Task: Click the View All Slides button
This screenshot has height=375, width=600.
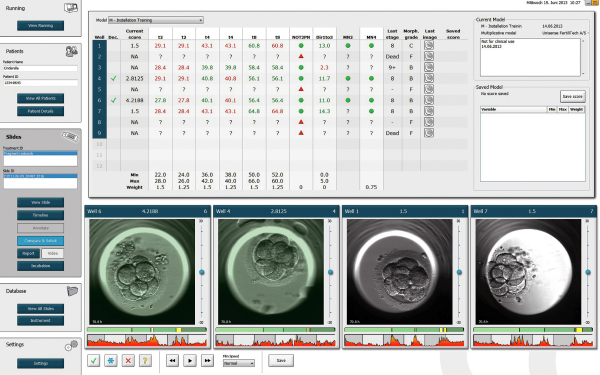Action: pos(41,309)
